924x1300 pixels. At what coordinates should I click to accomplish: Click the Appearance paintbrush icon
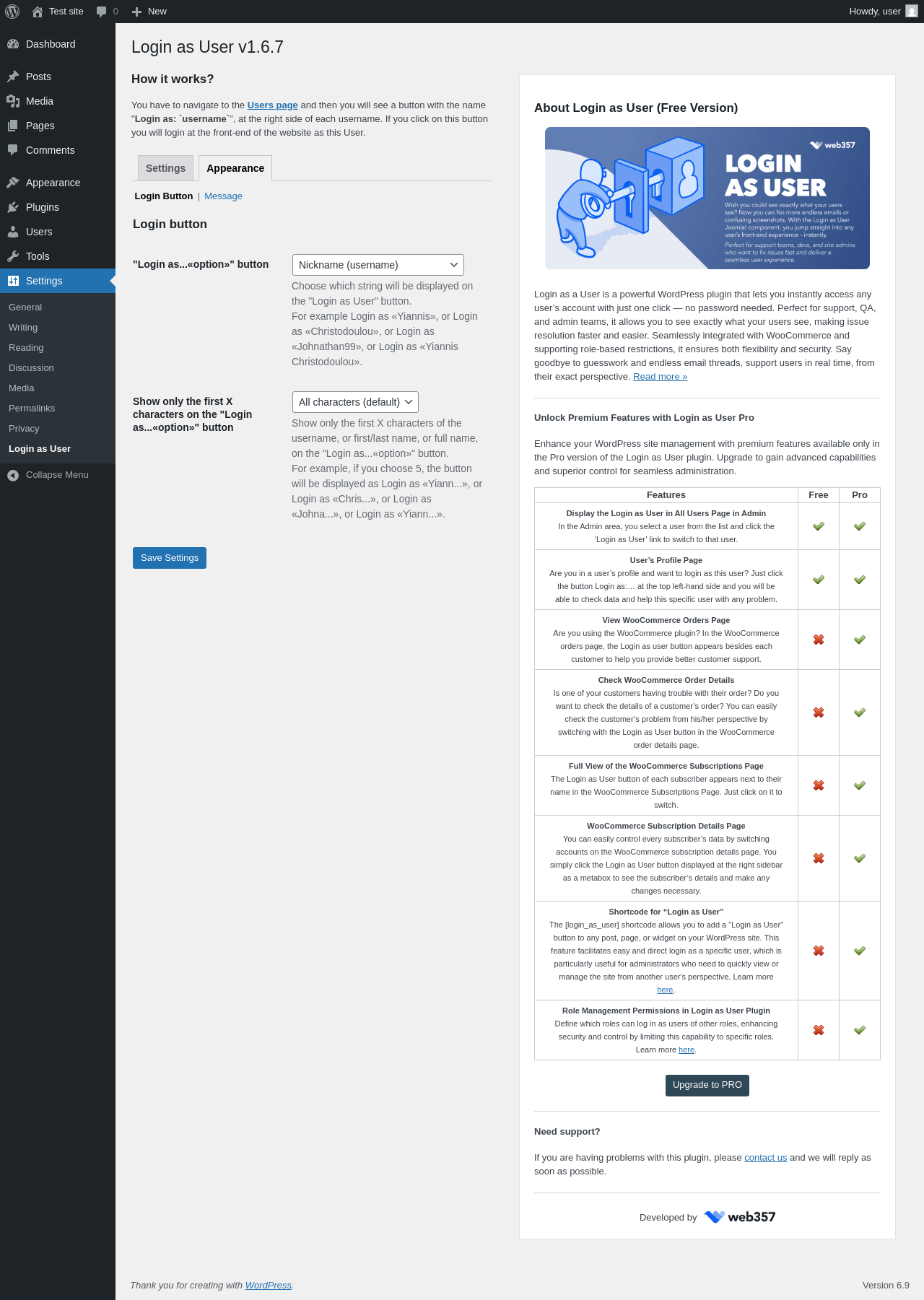(x=13, y=183)
